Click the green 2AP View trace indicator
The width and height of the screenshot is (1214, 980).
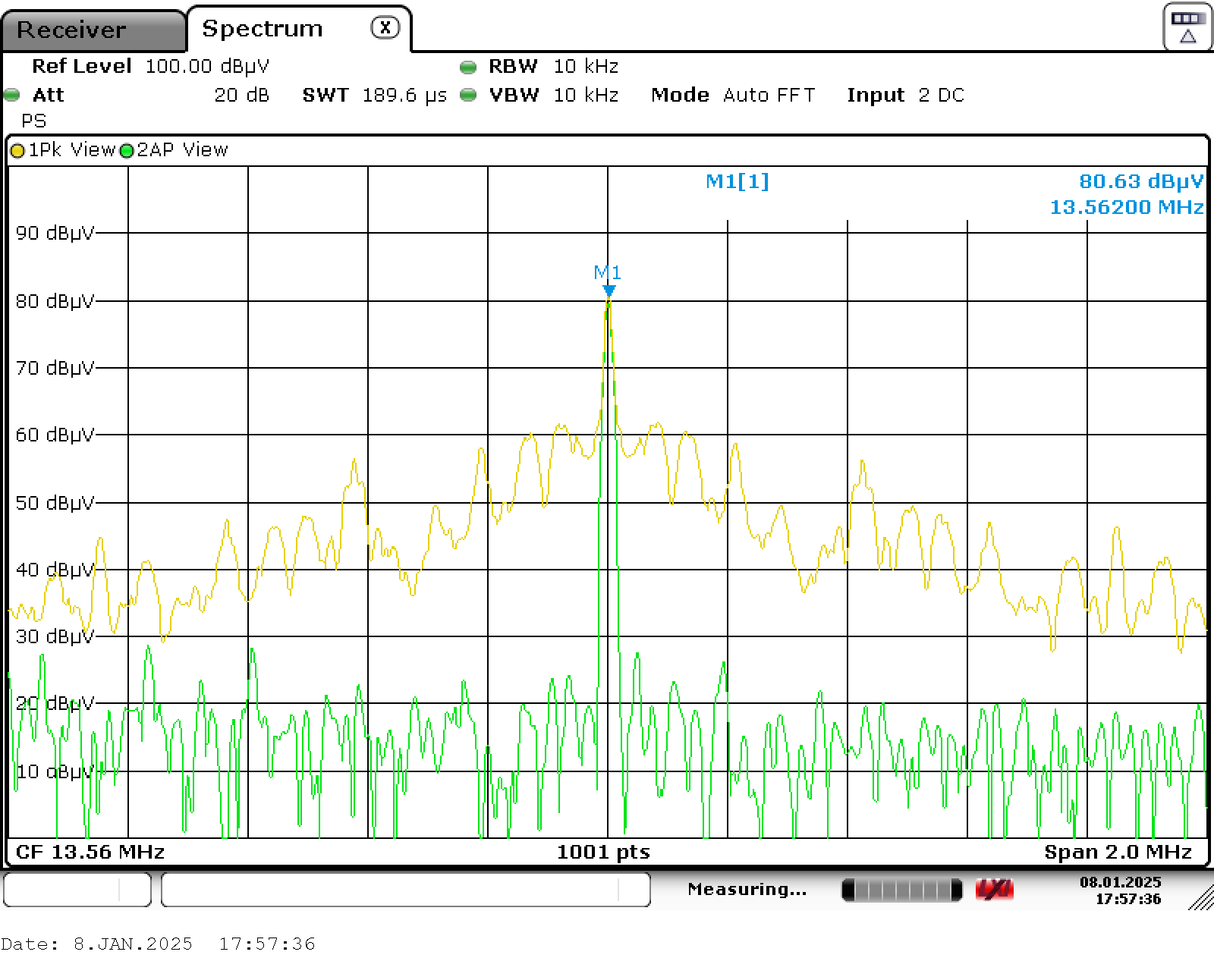coord(126,151)
